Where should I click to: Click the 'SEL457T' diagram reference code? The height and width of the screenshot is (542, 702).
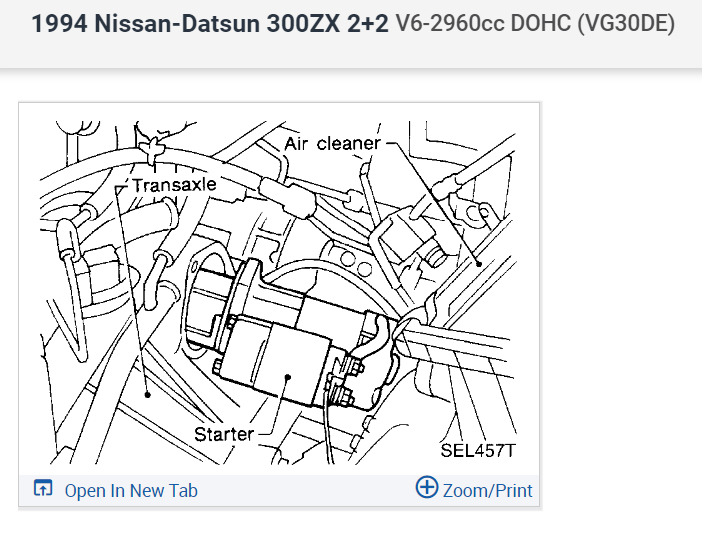[x=478, y=450]
